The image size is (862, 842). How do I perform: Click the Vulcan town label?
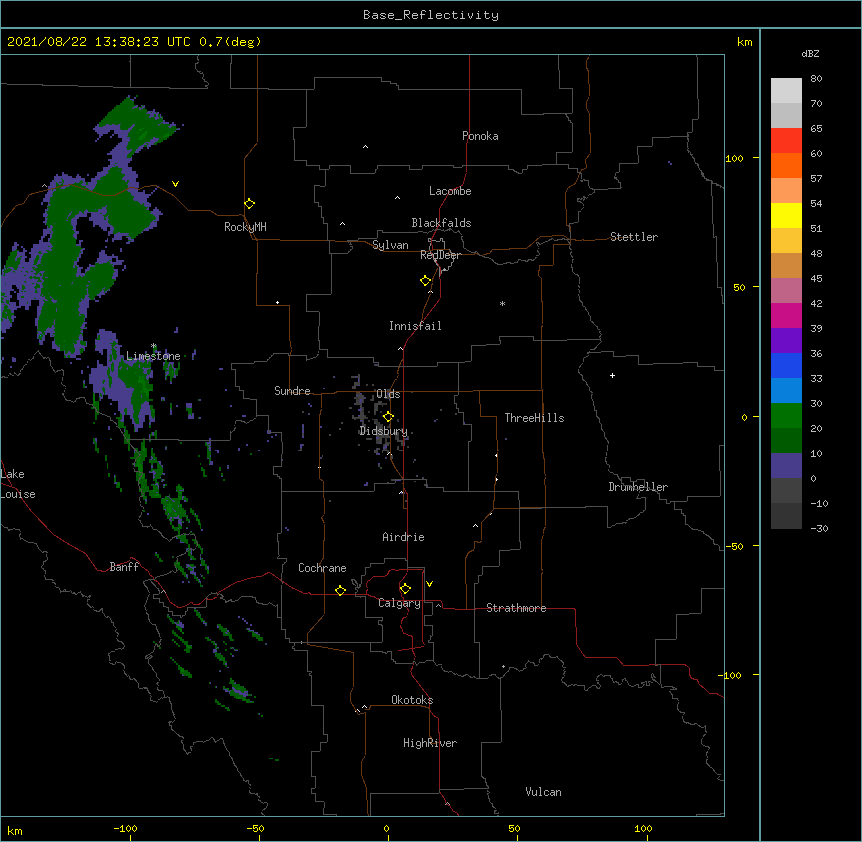point(543,792)
